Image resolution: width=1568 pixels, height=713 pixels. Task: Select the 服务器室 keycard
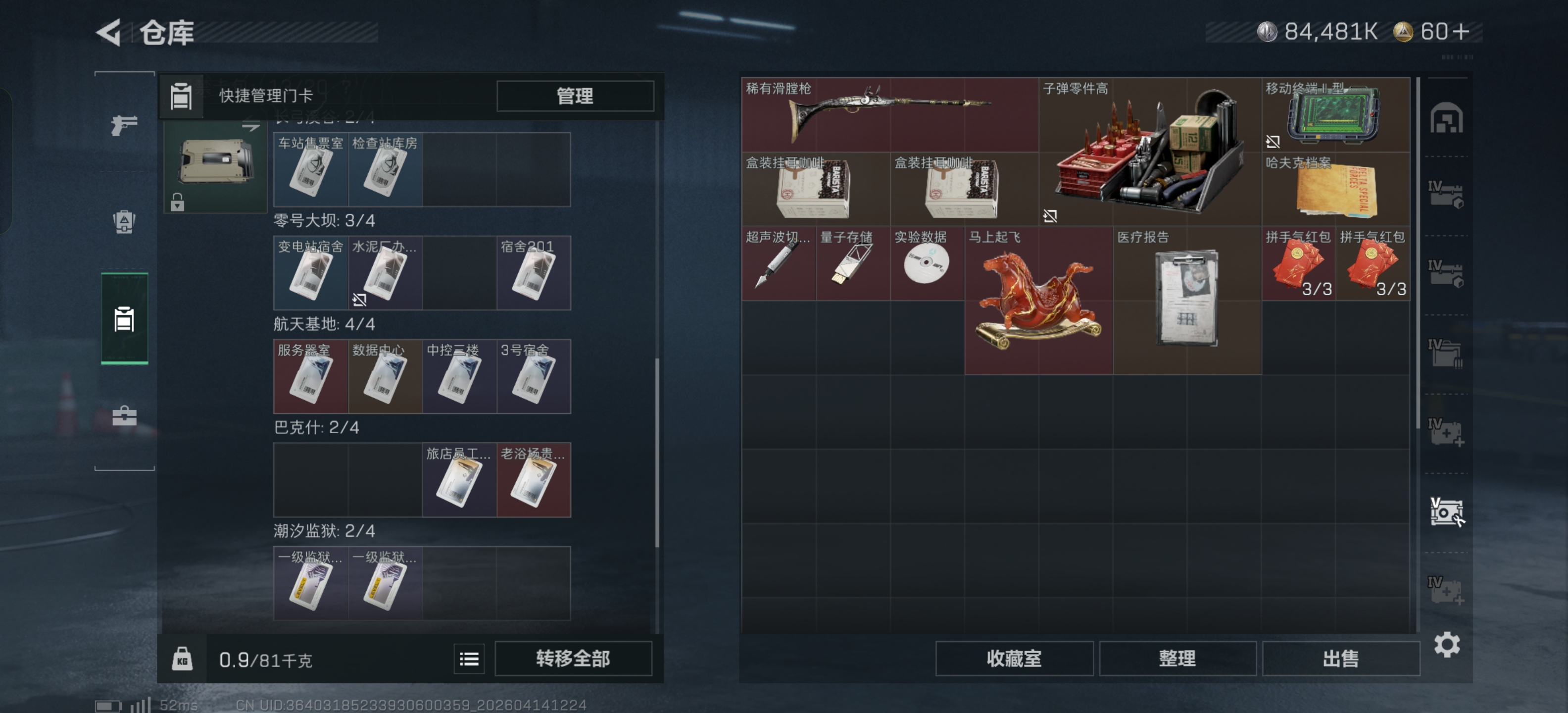(x=310, y=376)
